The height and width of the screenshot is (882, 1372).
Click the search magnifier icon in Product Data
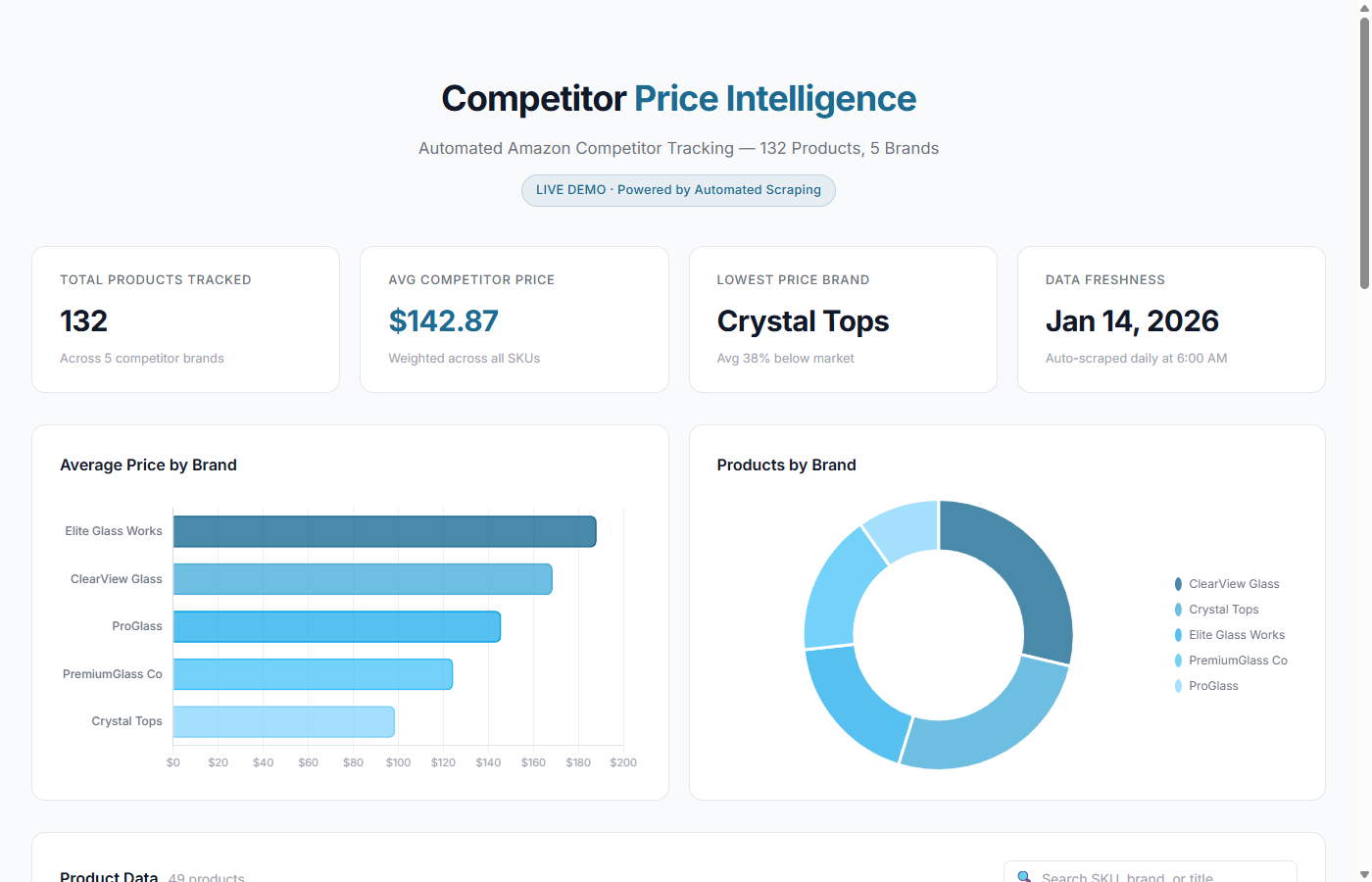coord(1025,875)
